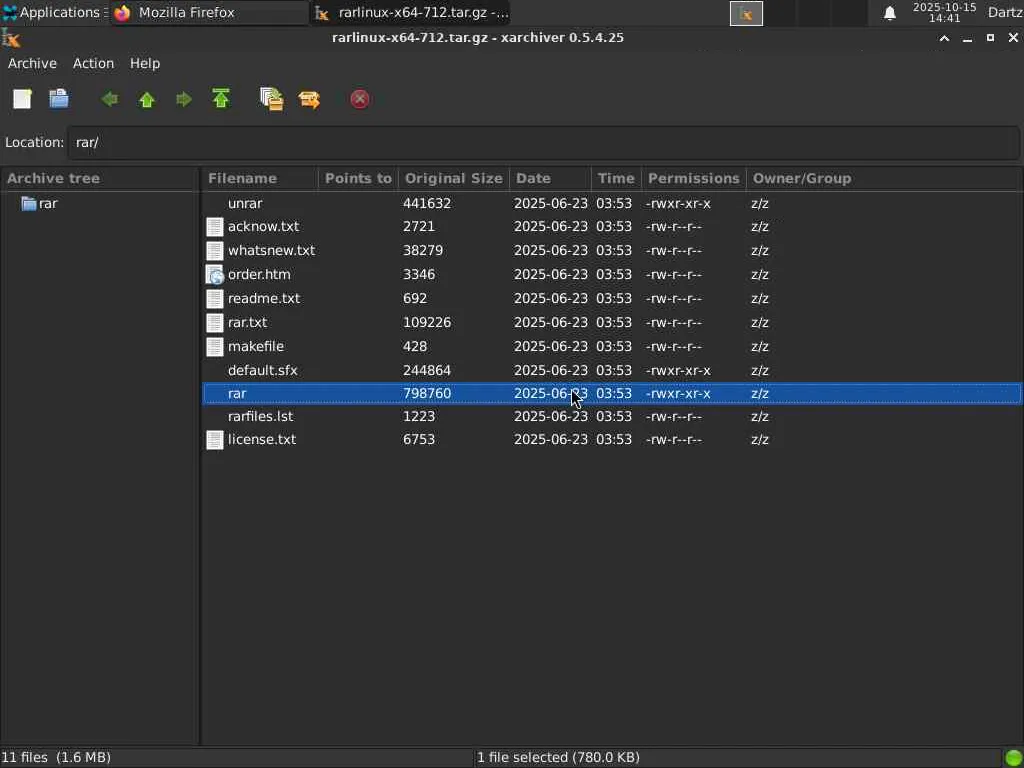
Task: Click the 441632 size value of unrar
Action: pos(426,204)
